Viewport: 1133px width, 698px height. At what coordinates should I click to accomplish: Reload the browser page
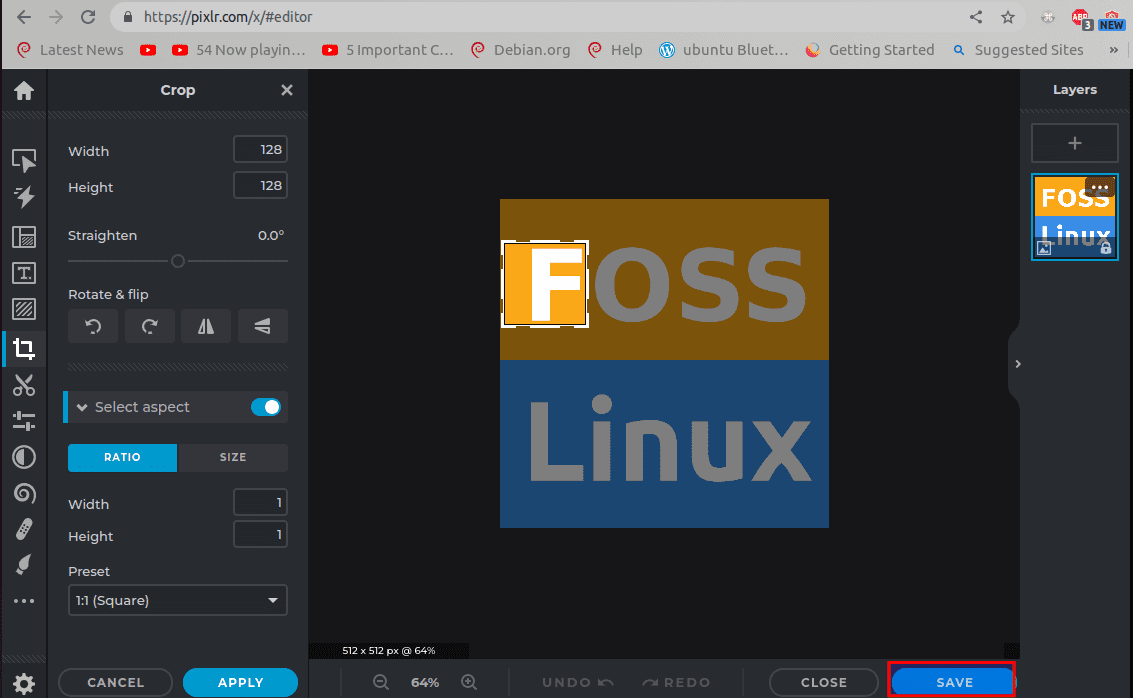pos(88,17)
